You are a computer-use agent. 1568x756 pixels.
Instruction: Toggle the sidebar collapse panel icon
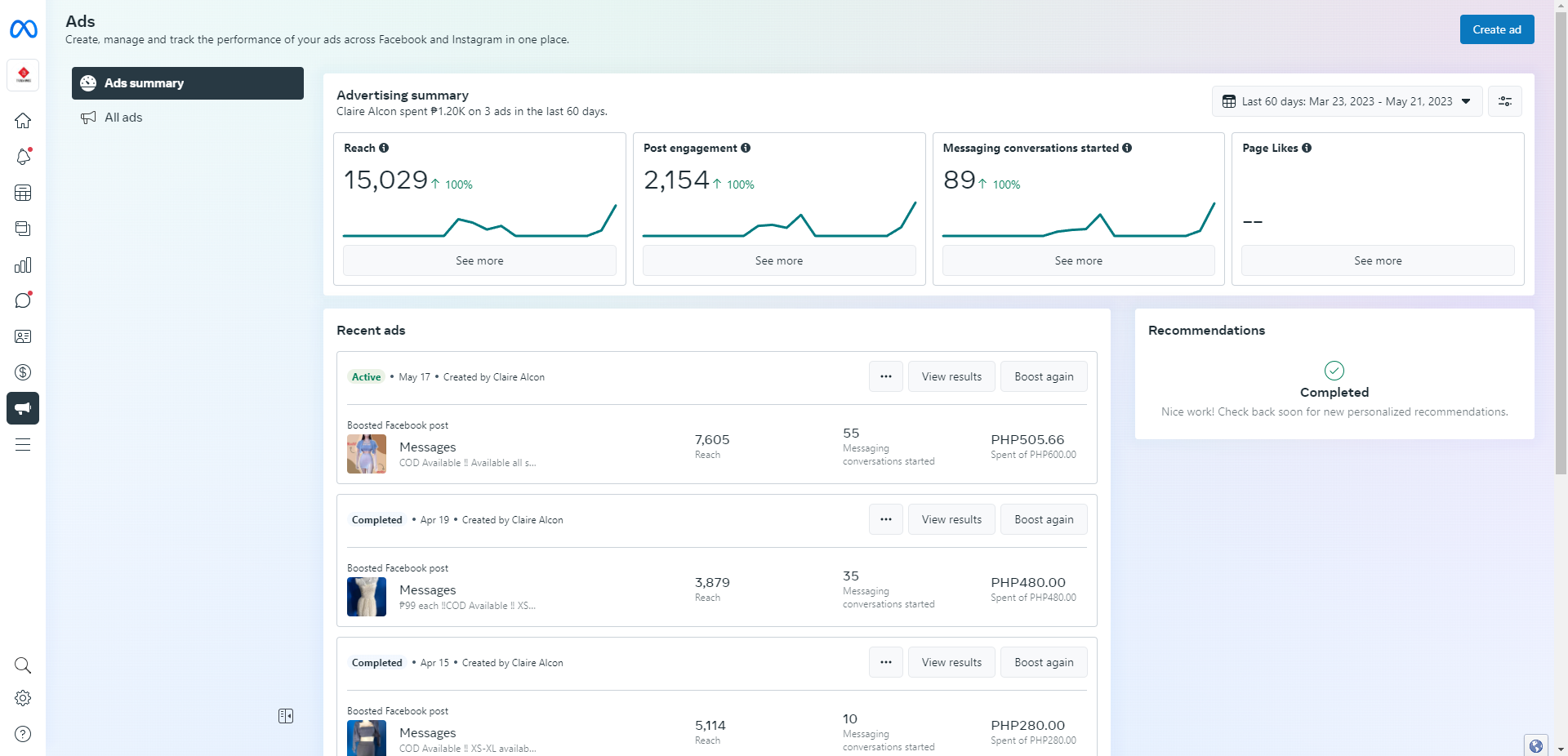pyautogui.click(x=286, y=716)
